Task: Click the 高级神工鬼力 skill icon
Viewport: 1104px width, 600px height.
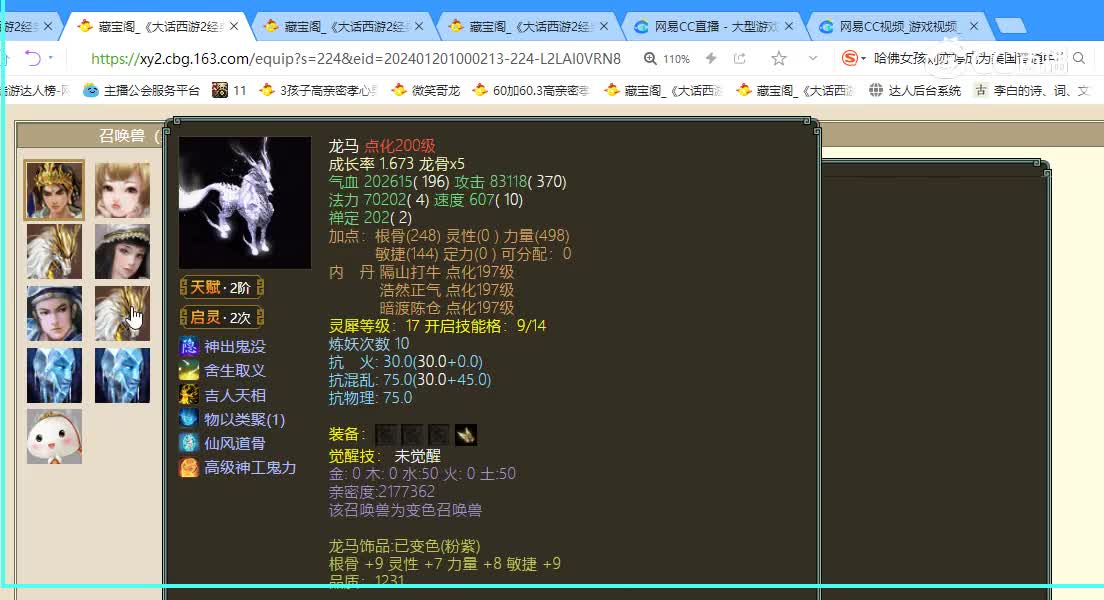Action: [189, 468]
